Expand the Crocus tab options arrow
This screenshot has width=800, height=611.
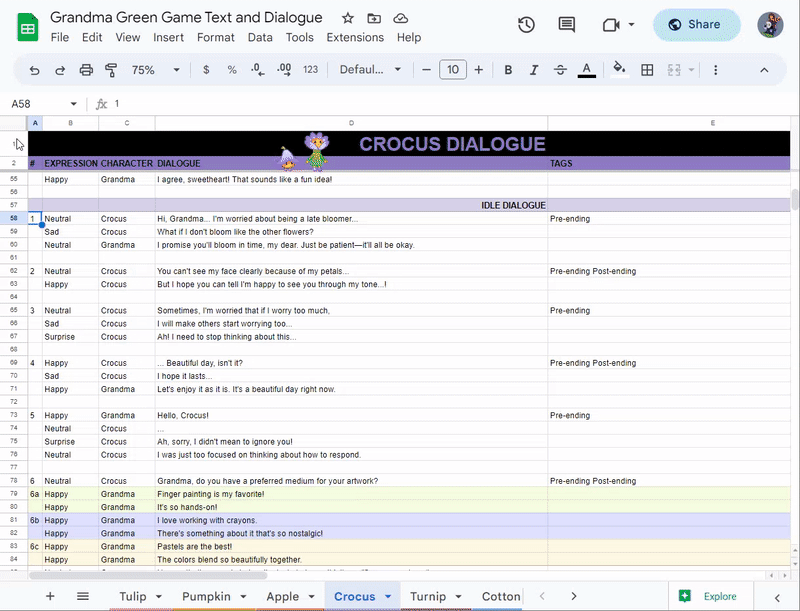[x=387, y=597]
